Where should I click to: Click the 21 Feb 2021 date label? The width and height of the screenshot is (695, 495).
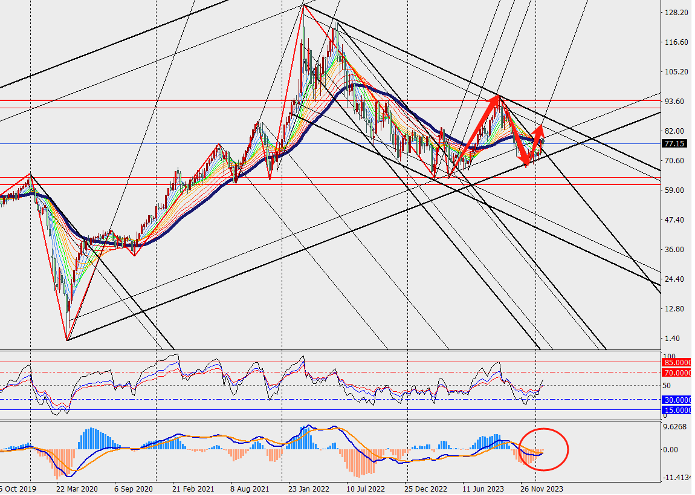coord(190,489)
